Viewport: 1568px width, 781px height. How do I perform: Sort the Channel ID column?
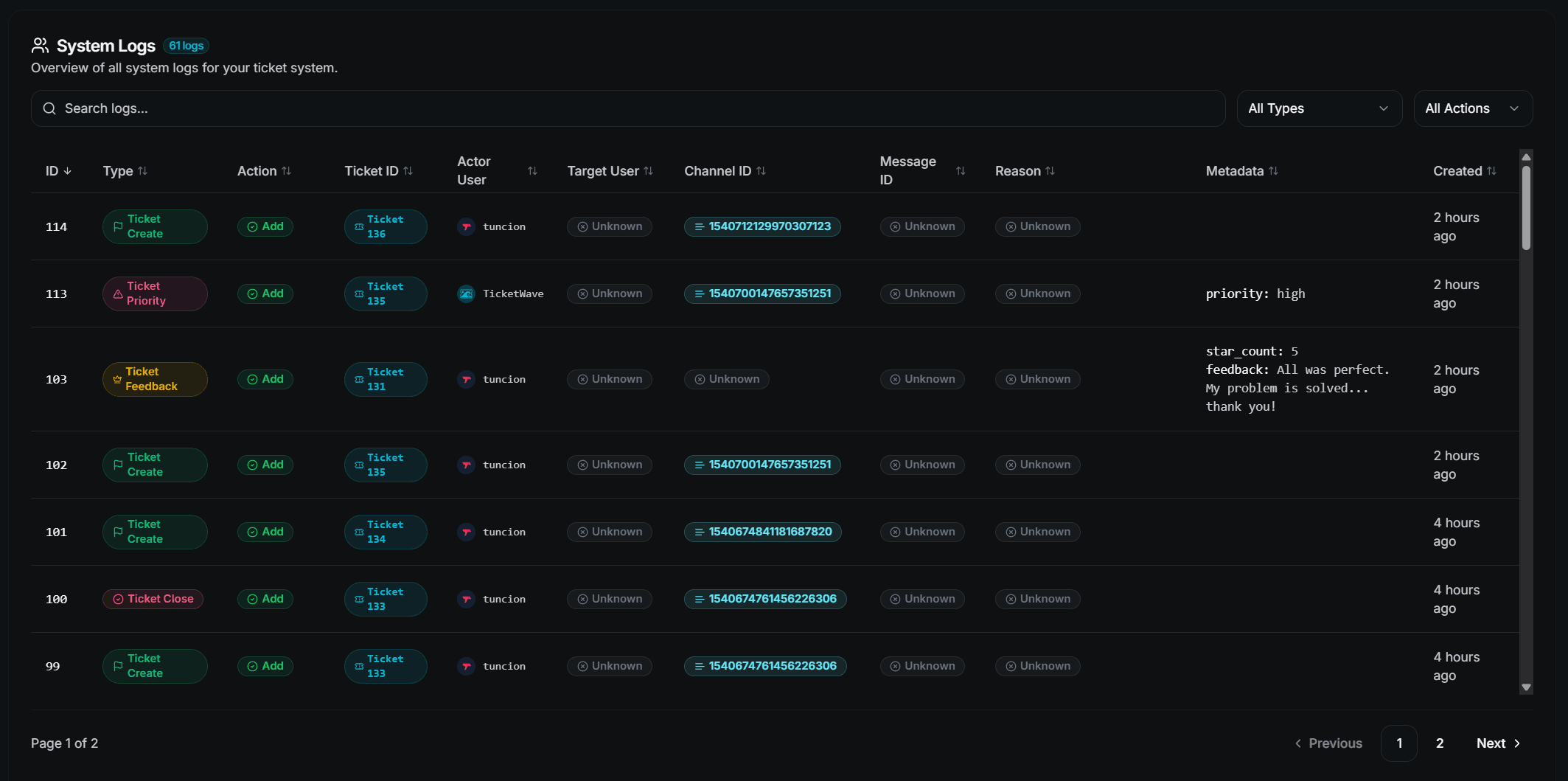(762, 171)
